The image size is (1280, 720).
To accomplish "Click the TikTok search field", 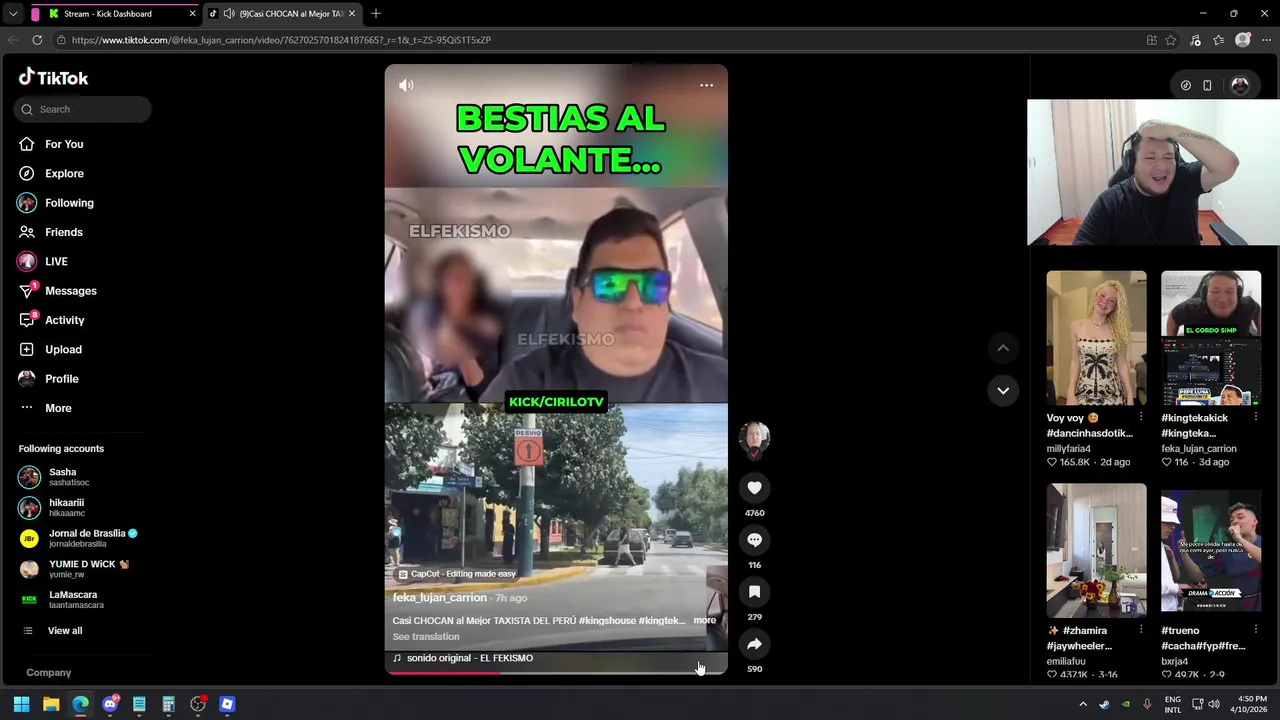I will 83,109.
